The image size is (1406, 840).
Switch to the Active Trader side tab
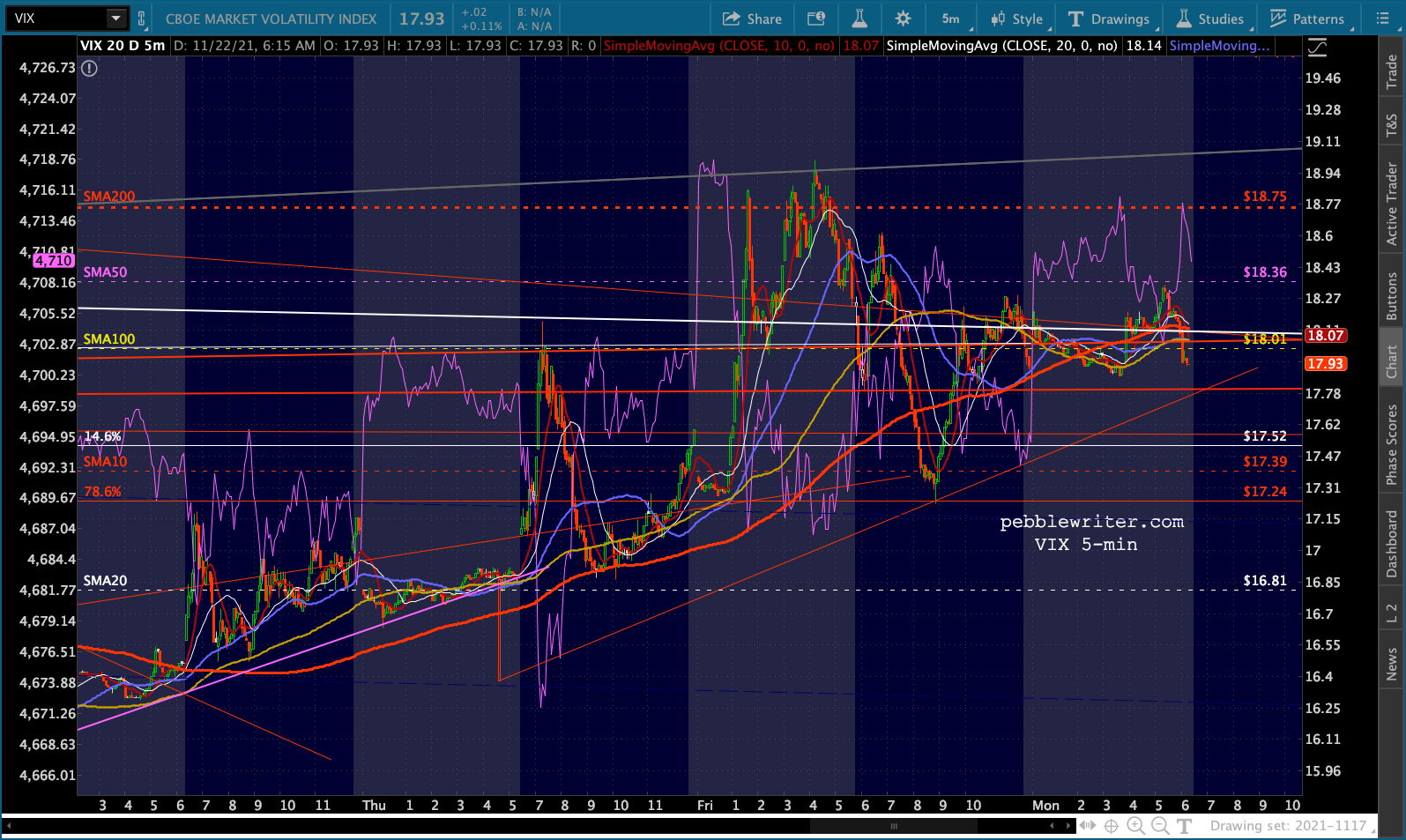point(1392,204)
